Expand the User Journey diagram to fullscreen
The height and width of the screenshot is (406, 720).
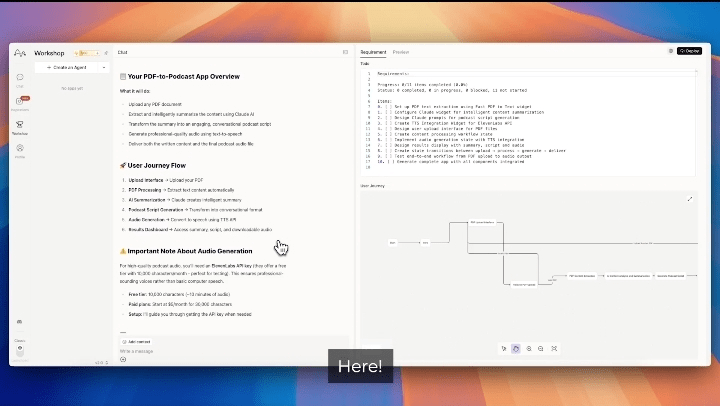[x=689, y=199]
